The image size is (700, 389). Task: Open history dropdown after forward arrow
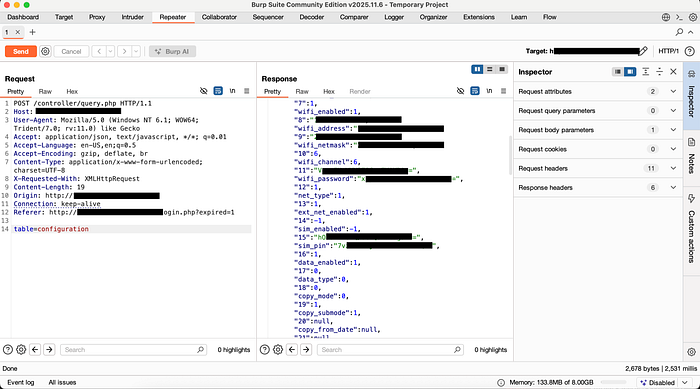(136, 51)
